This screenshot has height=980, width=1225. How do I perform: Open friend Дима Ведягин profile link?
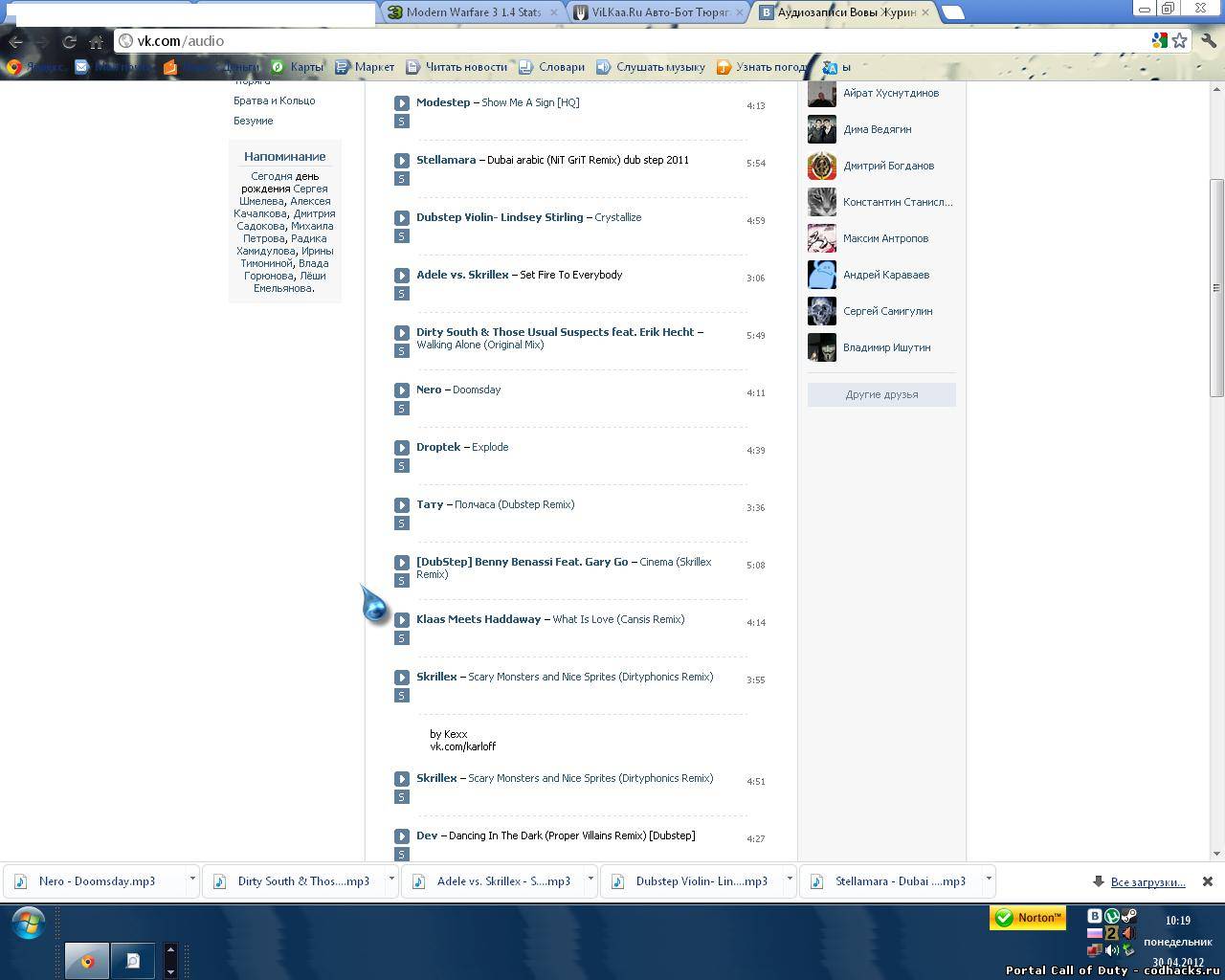click(x=877, y=129)
